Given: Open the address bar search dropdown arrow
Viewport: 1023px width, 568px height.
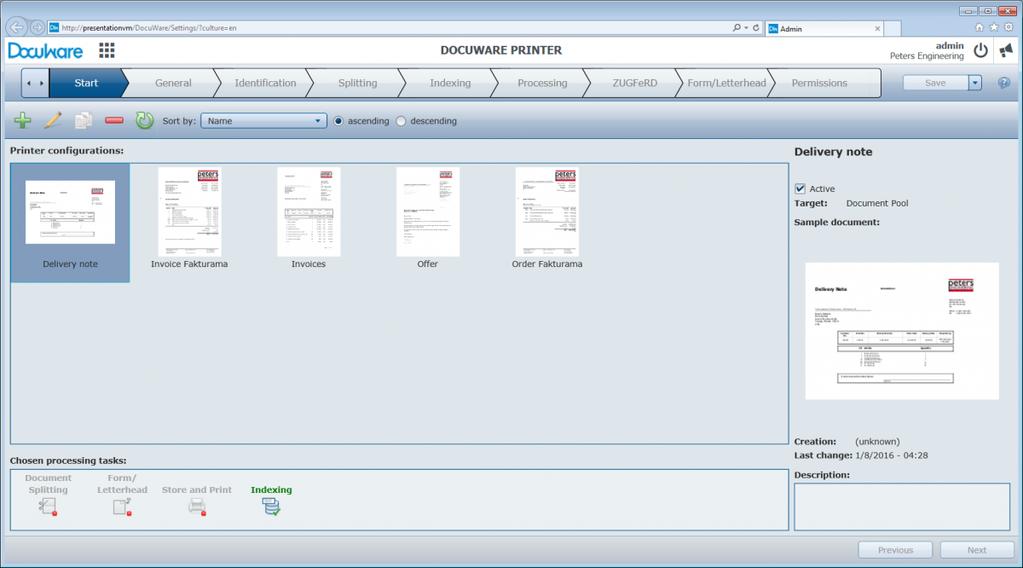Looking at the screenshot, I should tap(746, 28).
